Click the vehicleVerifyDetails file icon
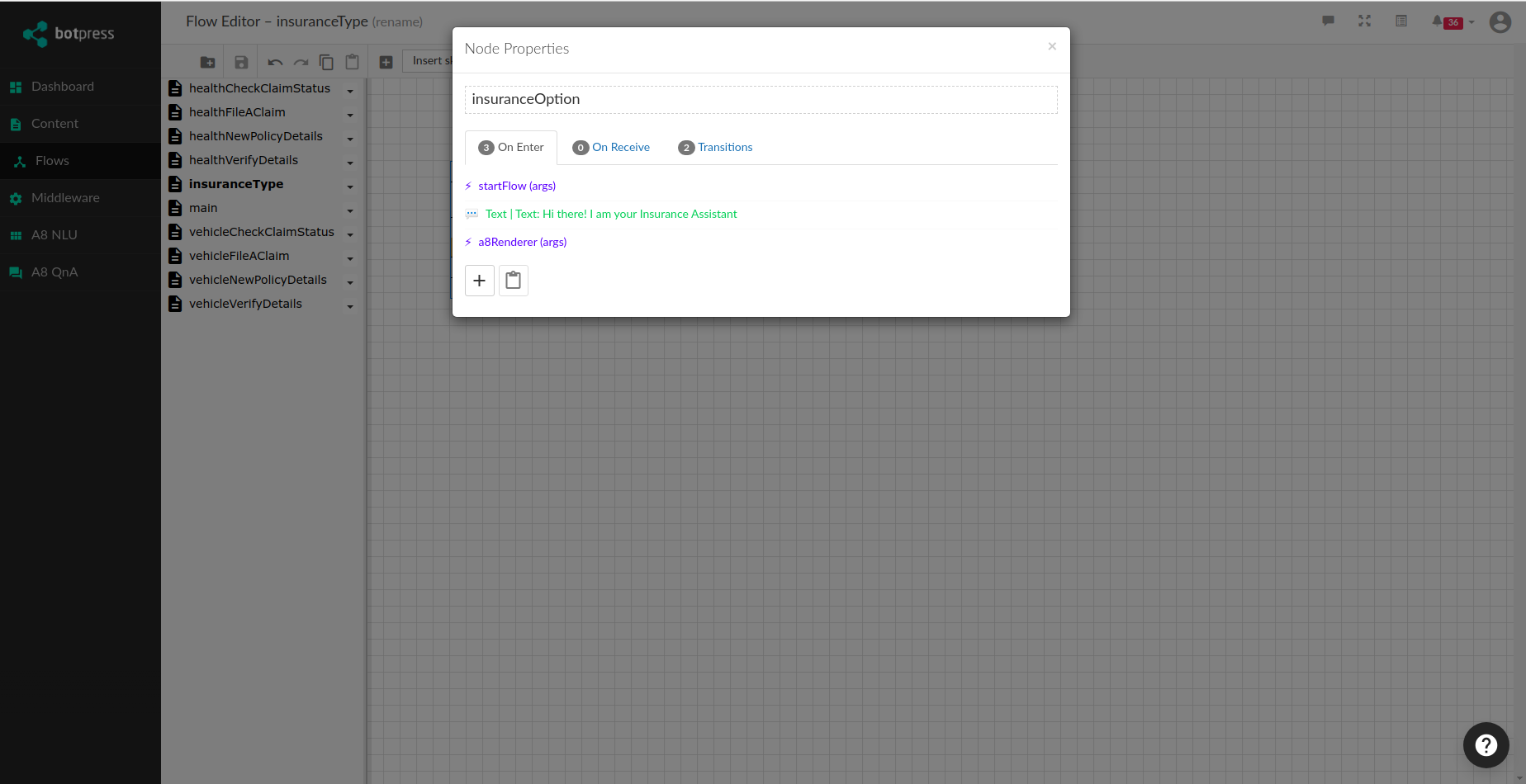 point(175,304)
